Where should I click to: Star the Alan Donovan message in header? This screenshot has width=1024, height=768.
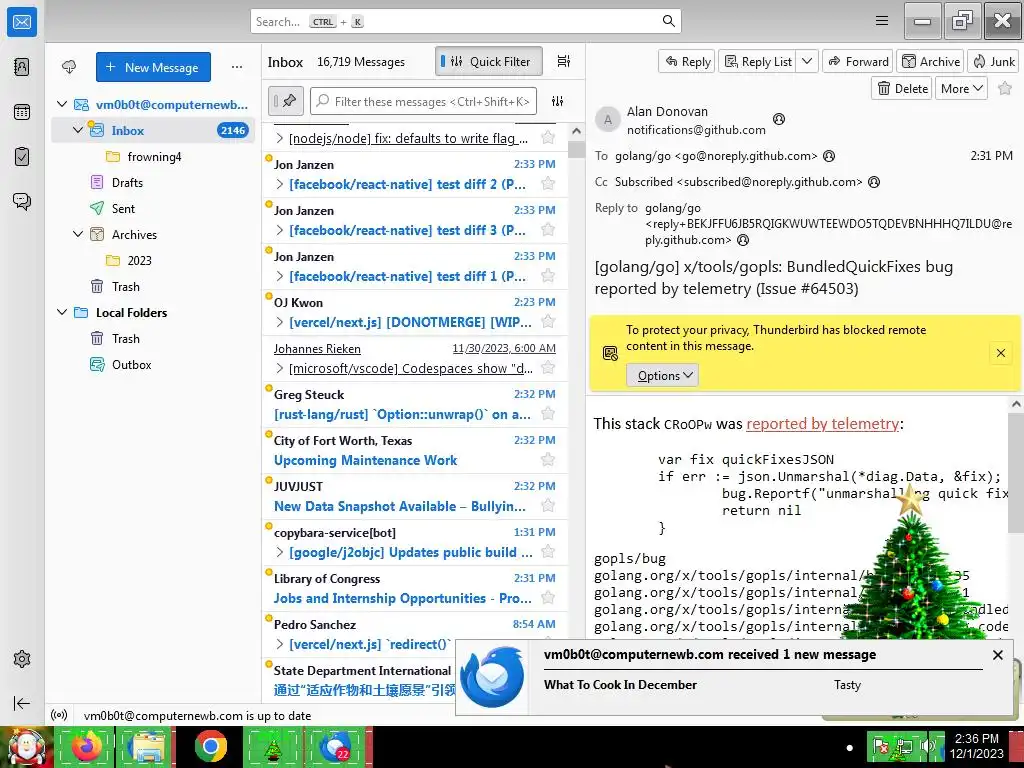tap(1005, 88)
